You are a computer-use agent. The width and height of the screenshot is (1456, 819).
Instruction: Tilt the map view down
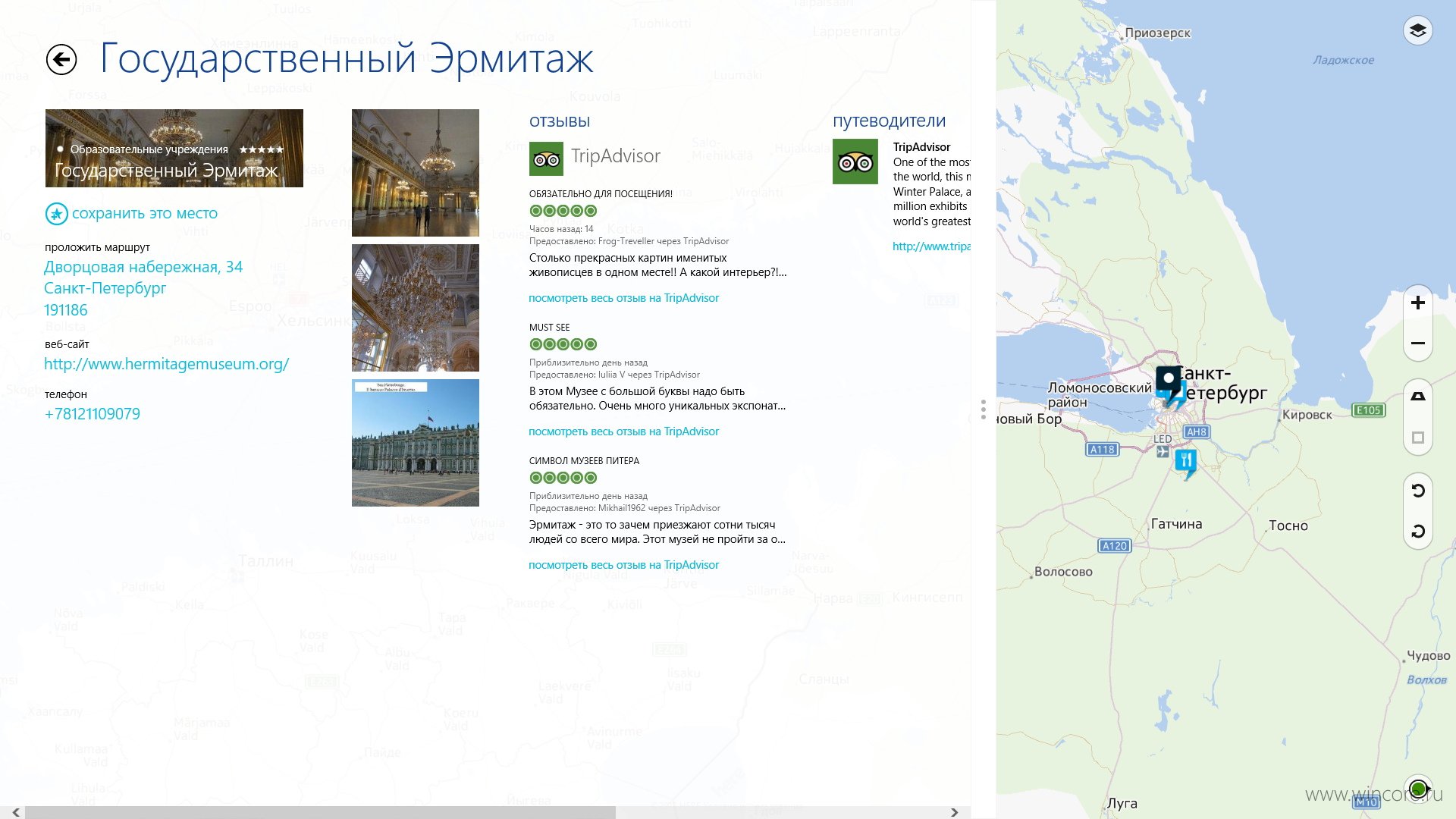(x=1417, y=438)
